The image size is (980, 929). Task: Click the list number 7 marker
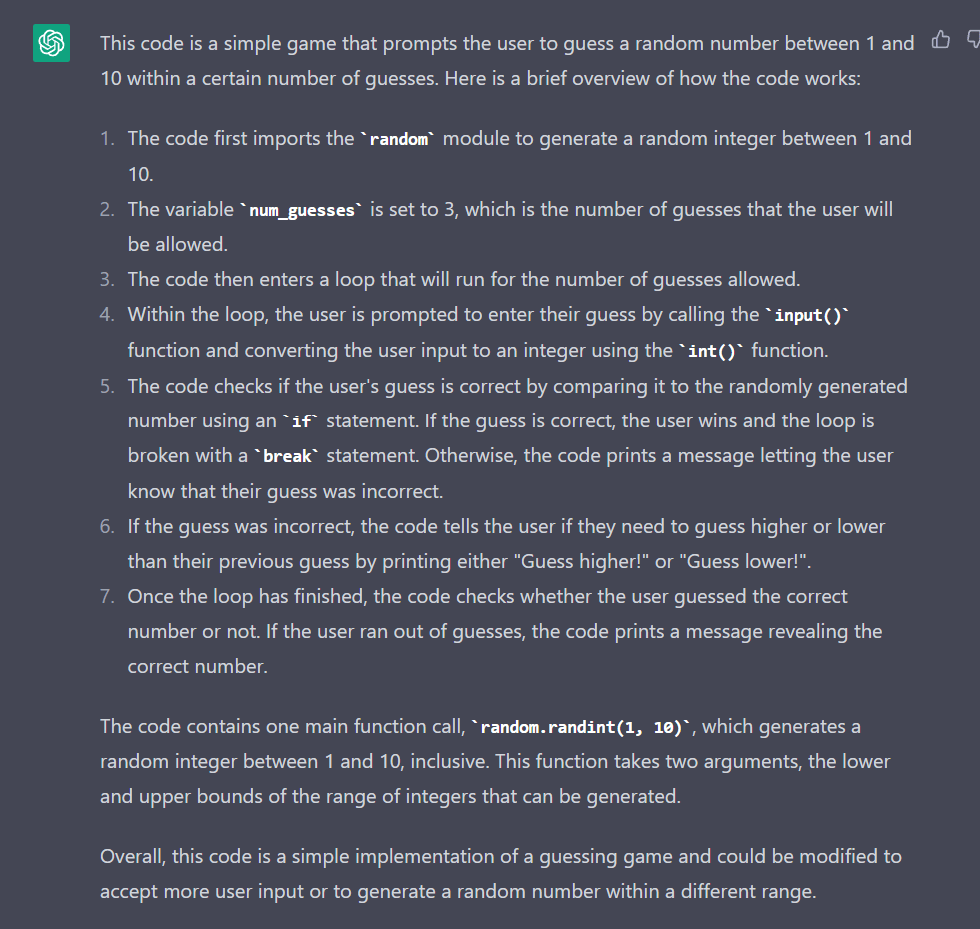[x=107, y=597]
